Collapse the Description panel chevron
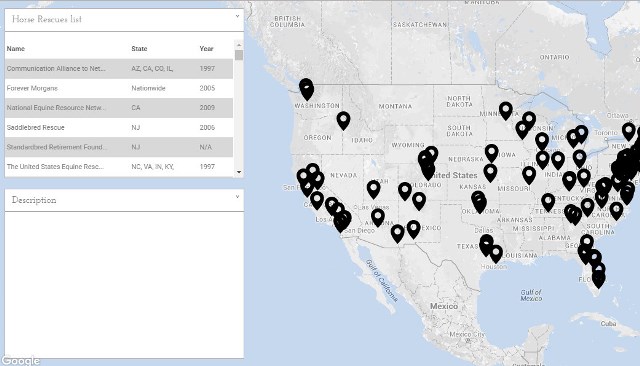640x366 pixels. (237, 197)
